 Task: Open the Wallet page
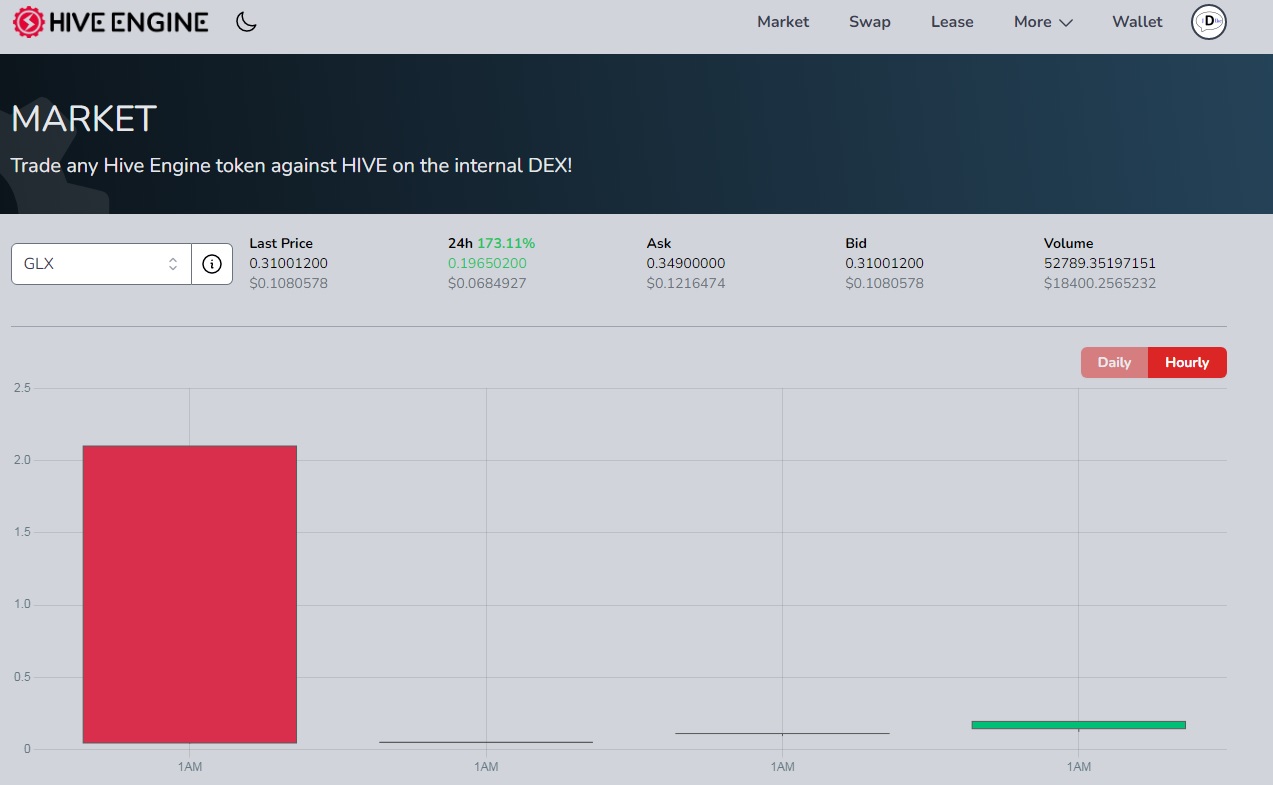1137,22
